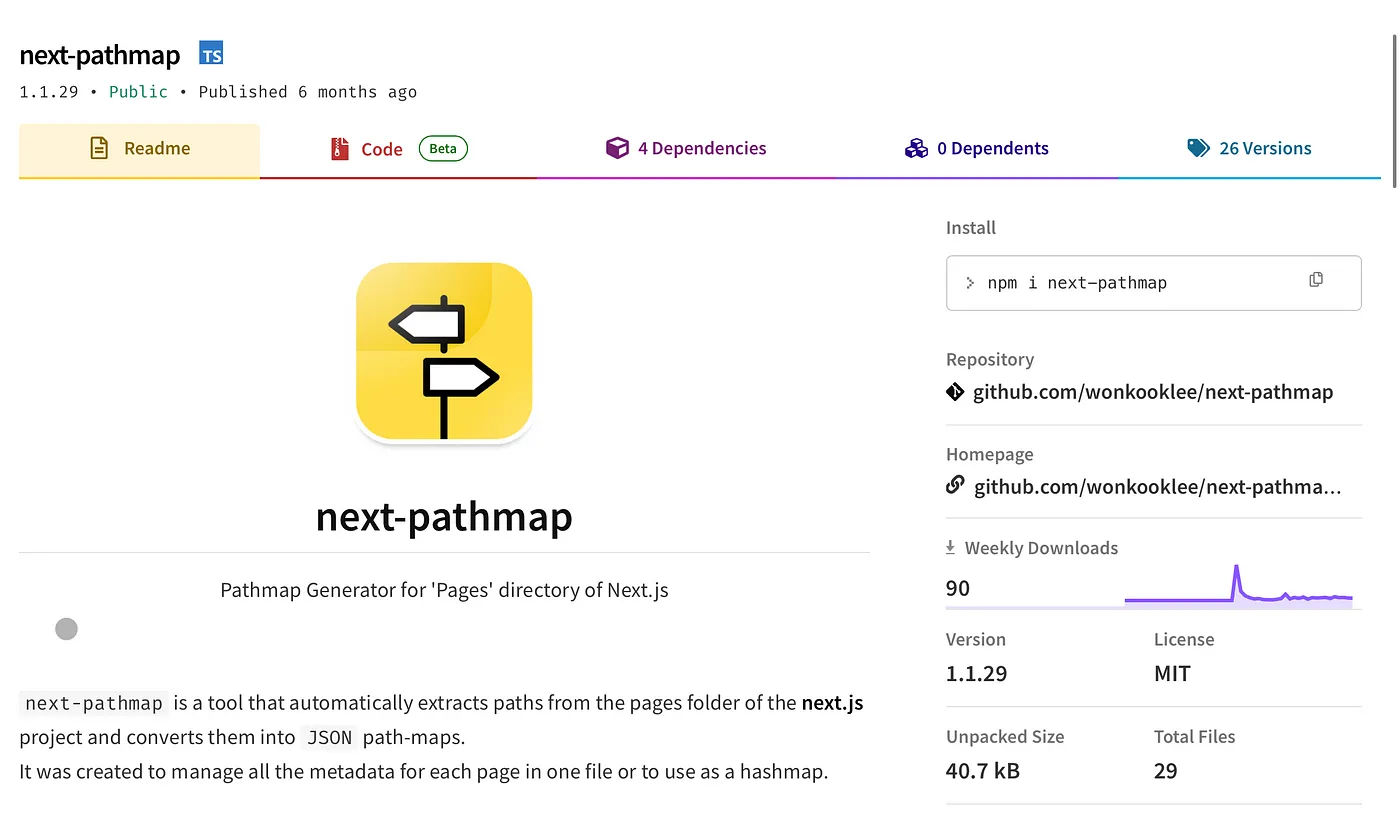The width and height of the screenshot is (1400, 813).
Task: Click the MIT license value
Action: [x=1172, y=674]
